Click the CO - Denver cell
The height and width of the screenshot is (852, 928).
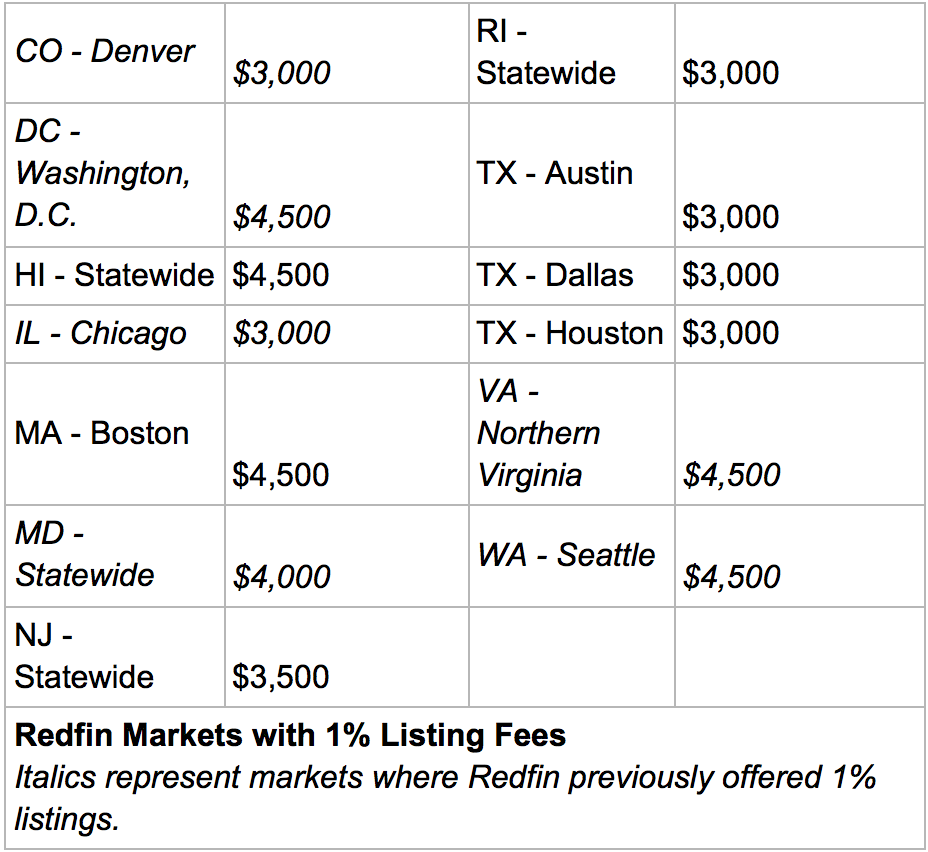point(105,52)
